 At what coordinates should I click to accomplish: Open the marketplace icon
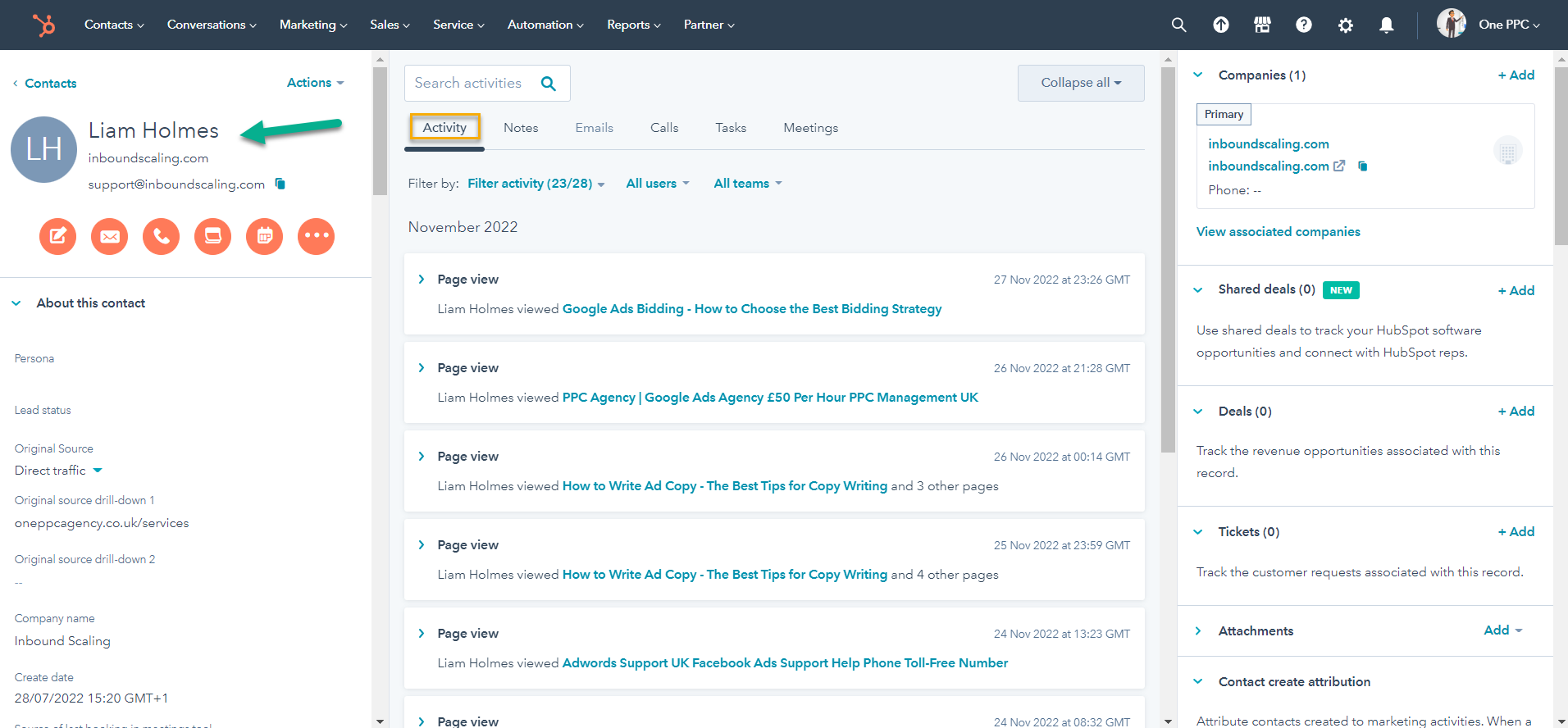pyautogui.click(x=1262, y=25)
